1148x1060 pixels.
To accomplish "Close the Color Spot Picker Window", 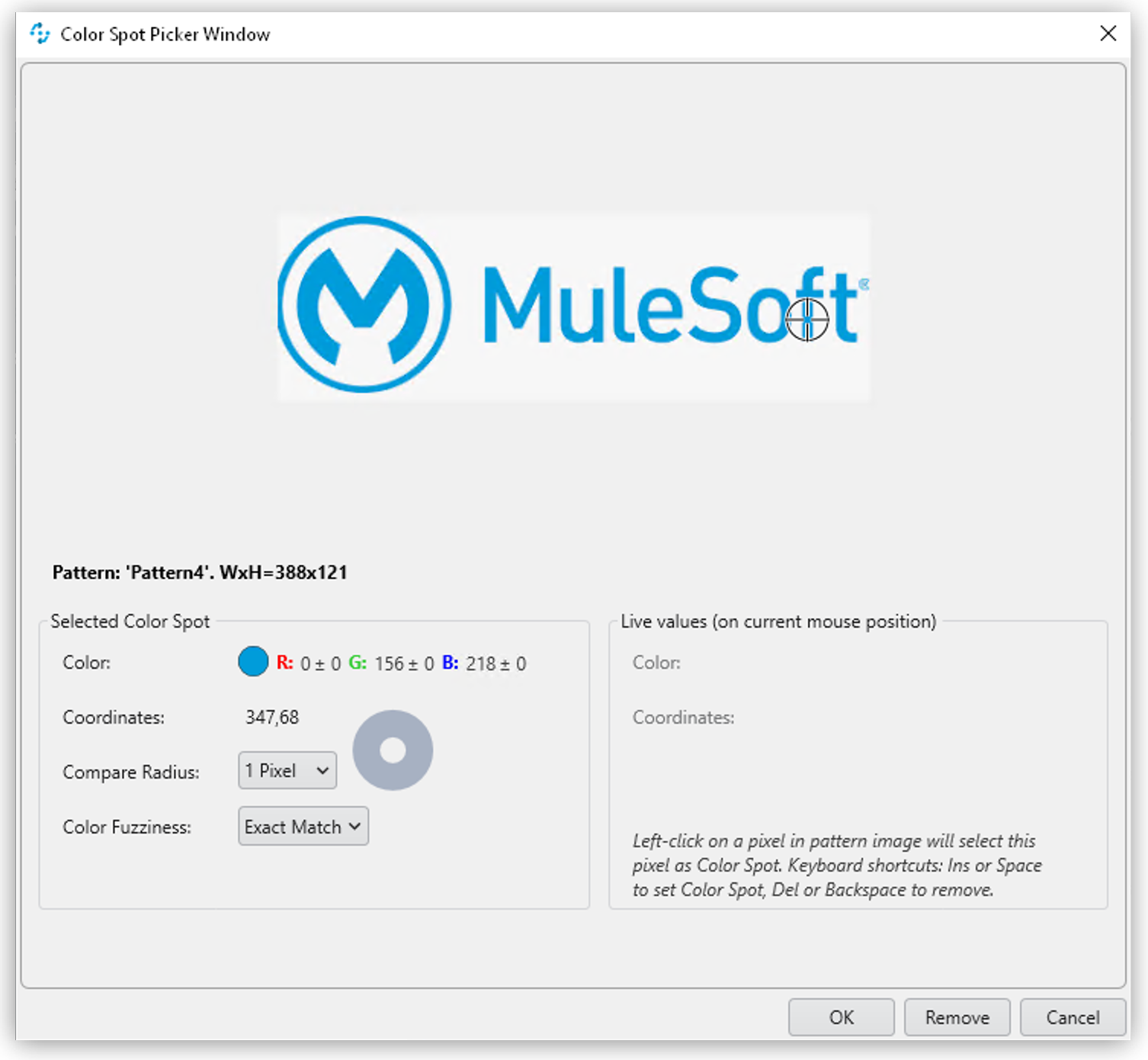I will [x=1108, y=34].
